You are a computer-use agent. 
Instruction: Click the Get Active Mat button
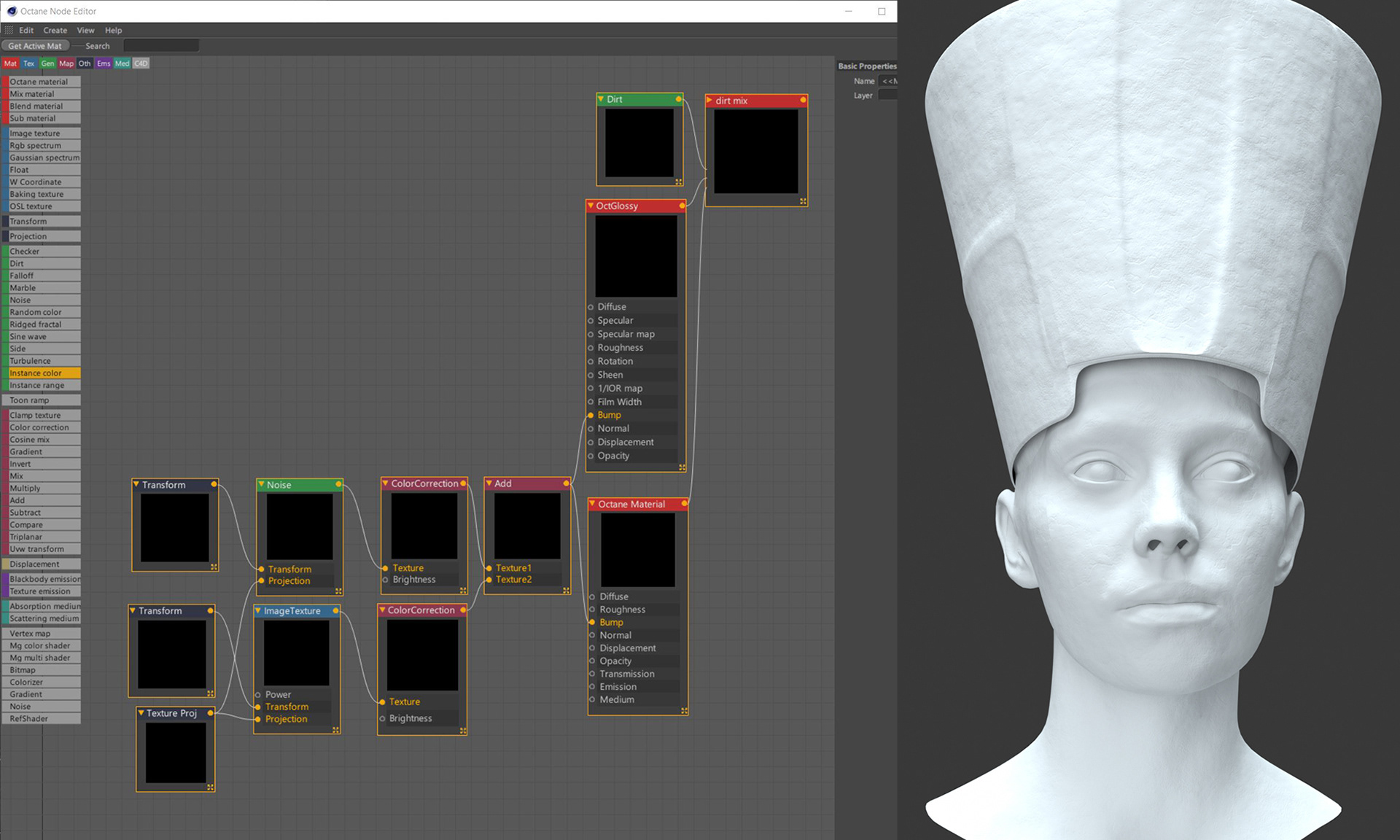point(35,46)
